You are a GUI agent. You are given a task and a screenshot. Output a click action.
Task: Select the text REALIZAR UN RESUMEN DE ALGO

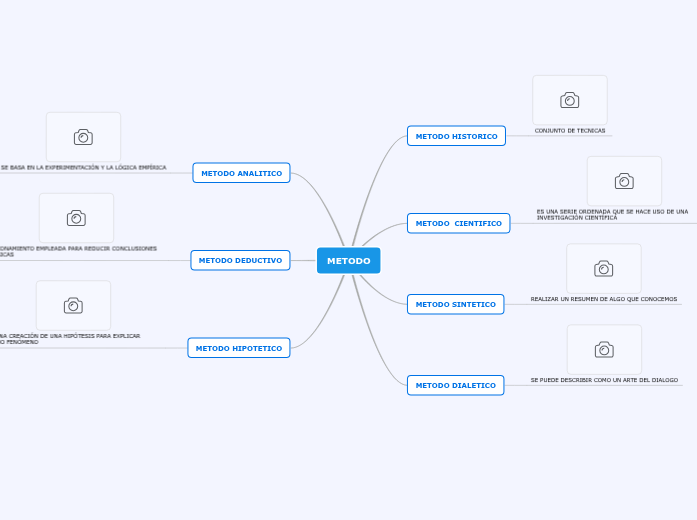(x=603, y=299)
